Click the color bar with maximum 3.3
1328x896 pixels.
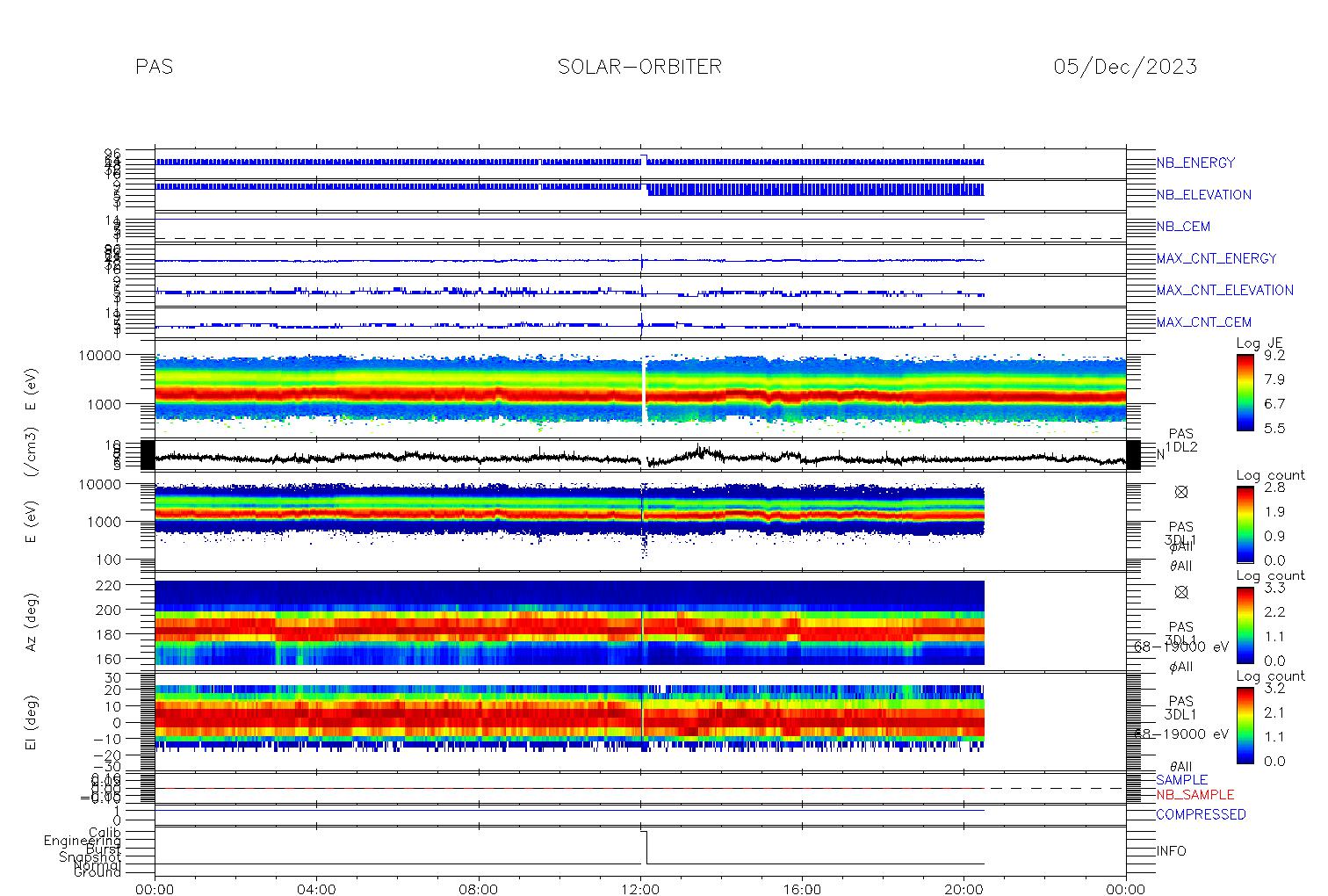[x=1245, y=625]
